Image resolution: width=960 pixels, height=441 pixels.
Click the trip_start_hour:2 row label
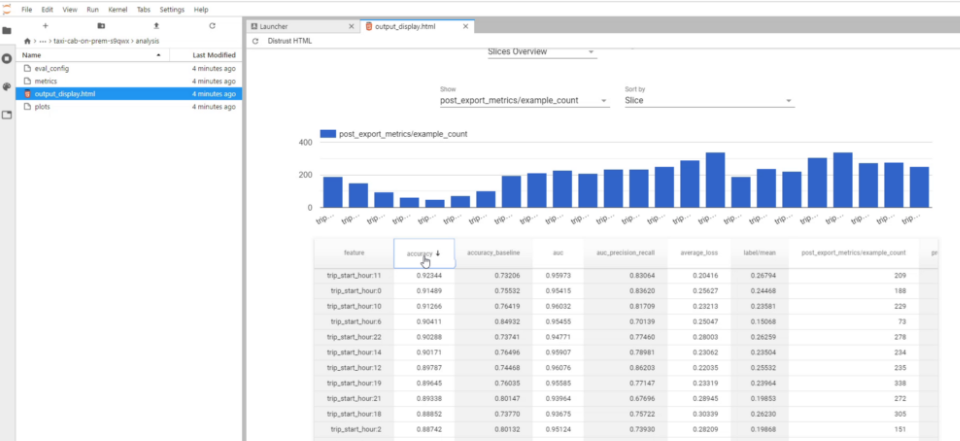(x=356, y=429)
